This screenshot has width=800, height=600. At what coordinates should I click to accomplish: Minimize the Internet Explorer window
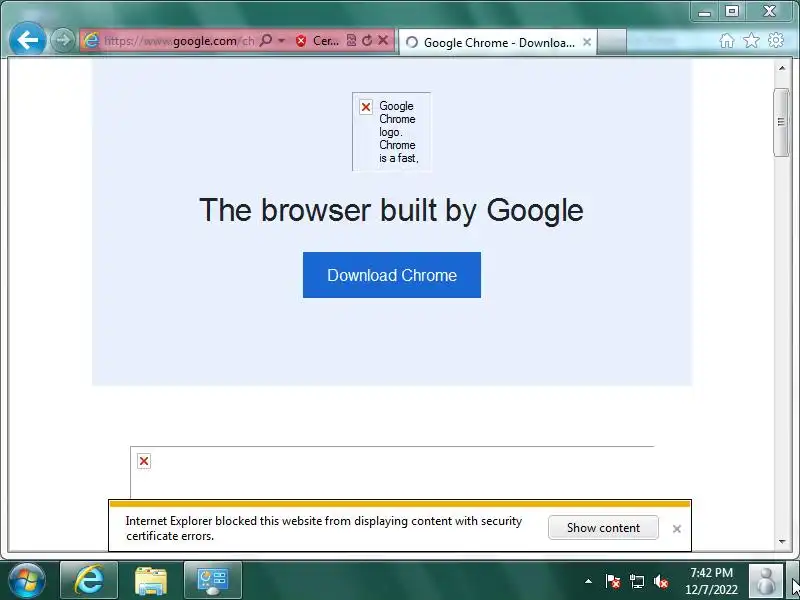(705, 12)
